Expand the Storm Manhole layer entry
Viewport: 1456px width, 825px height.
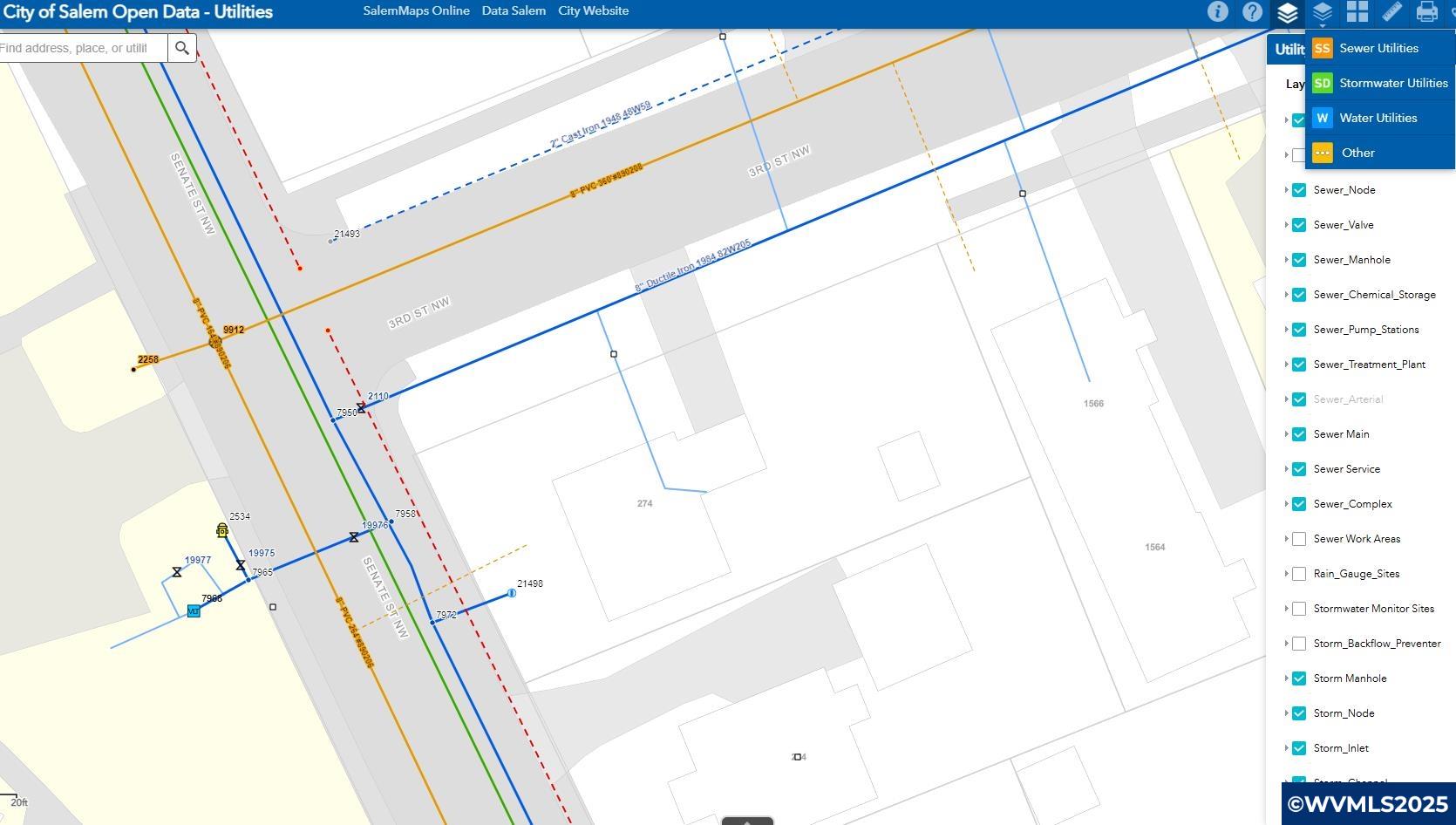pos(1286,678)
